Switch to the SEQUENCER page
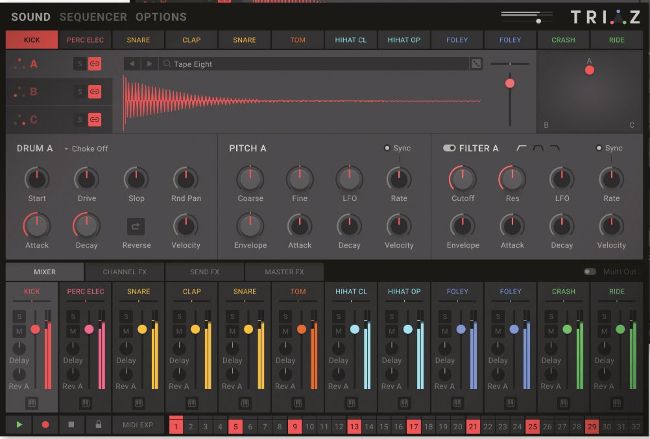This screenshot has width=650, height=439. [x=93, y=17]
